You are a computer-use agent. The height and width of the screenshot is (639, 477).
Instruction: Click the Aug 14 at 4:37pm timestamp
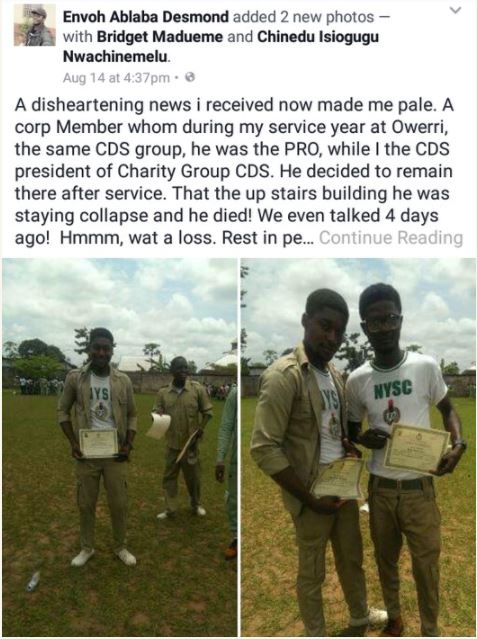coord(116,77)
